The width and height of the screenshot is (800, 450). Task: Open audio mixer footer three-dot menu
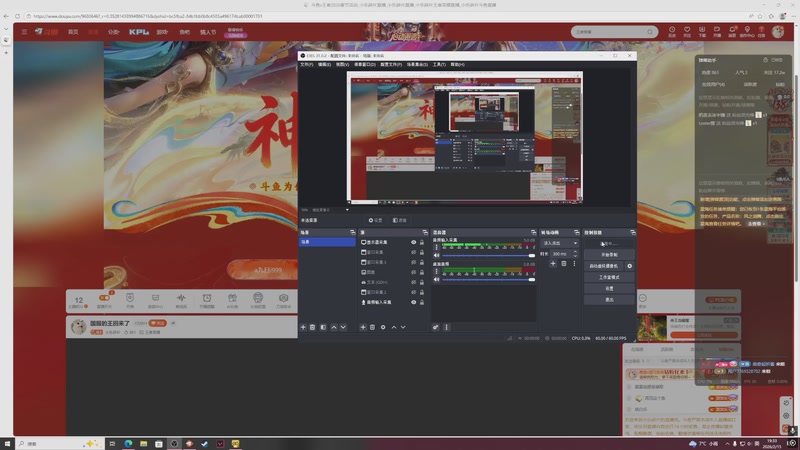pos(446,327)
